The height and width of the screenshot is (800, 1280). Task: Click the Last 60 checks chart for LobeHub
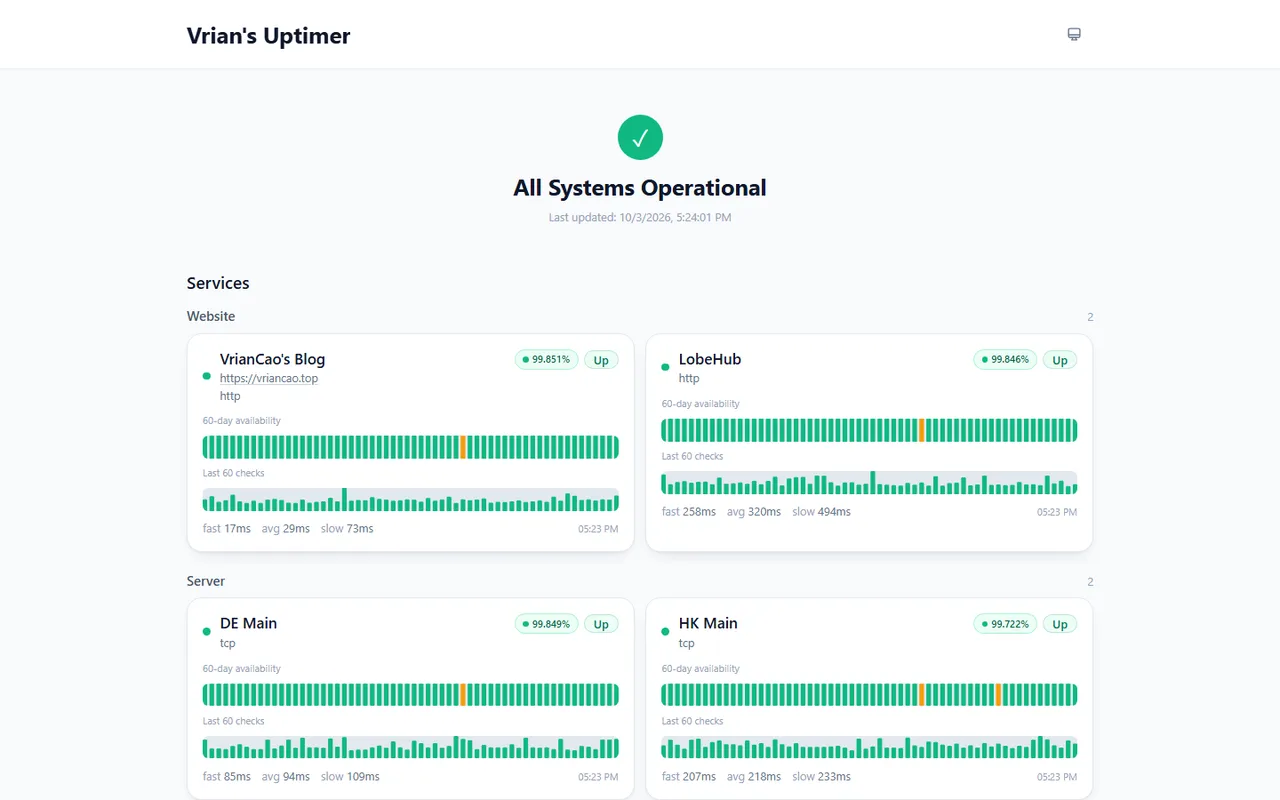869,483
